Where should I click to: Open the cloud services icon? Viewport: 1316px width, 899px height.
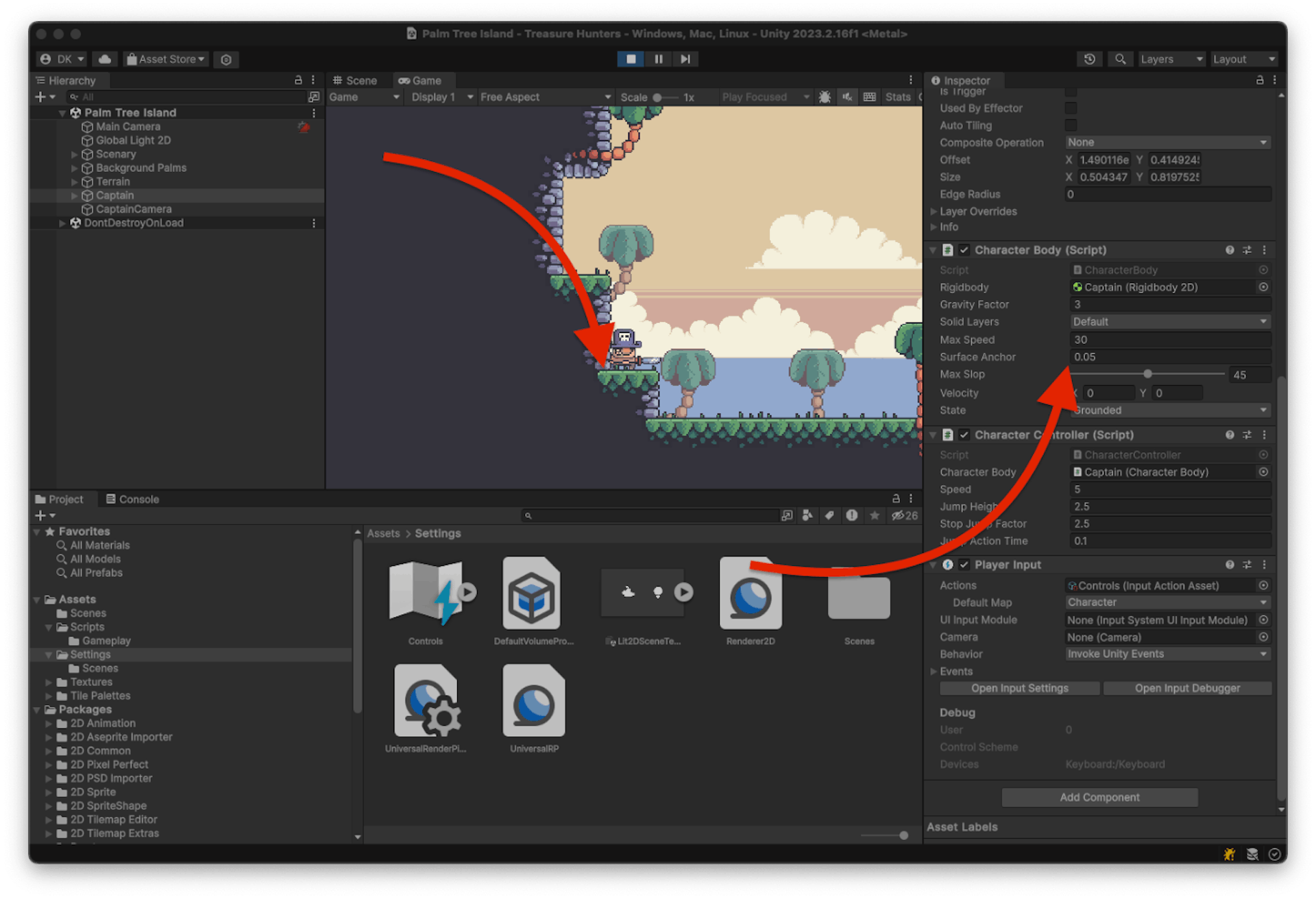(105, 59)
